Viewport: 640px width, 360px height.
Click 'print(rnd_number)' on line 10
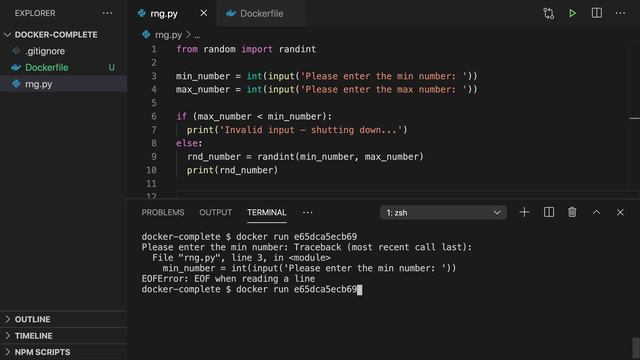point(232,170)
